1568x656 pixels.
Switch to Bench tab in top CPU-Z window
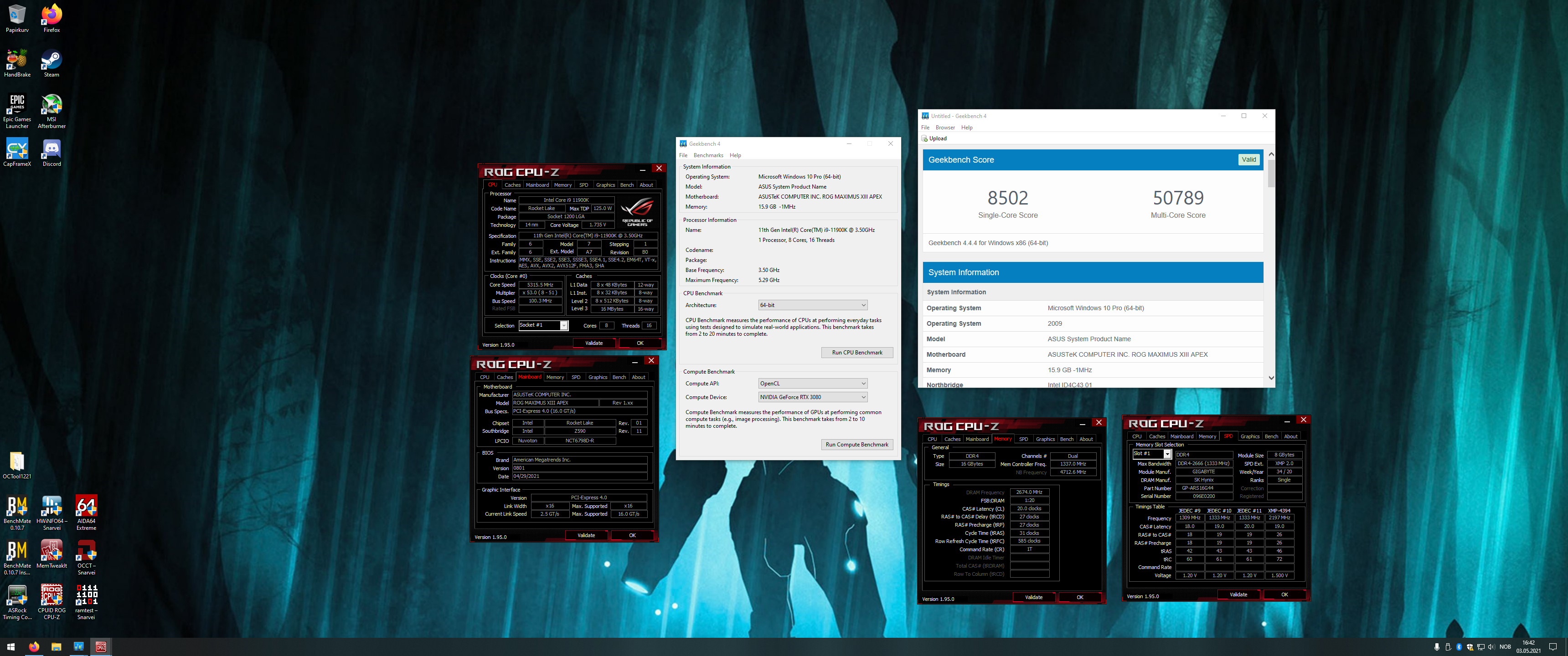pyautogui.click(x=626, y=185)
